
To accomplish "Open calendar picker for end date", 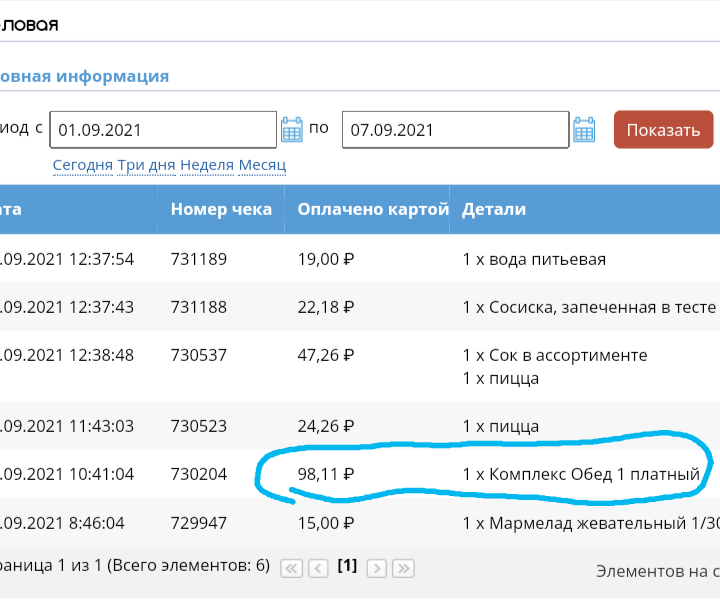I will (x=584, y=129).
